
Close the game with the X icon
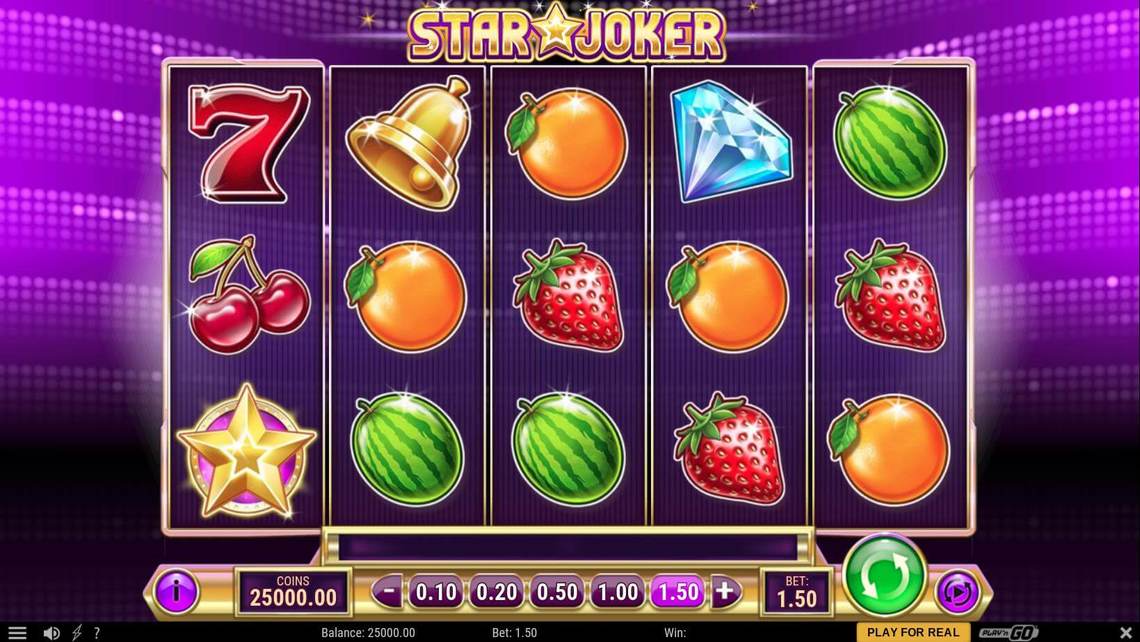pos(1125,633)
